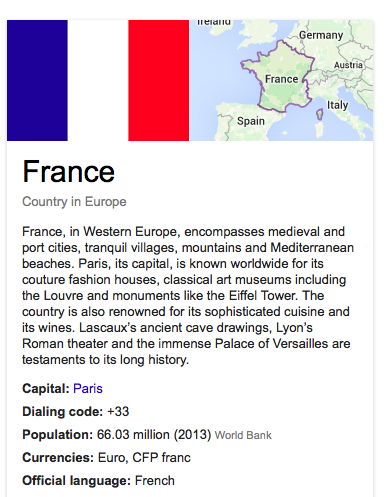
Task: Click the French flag image
Action: (98, 80)
